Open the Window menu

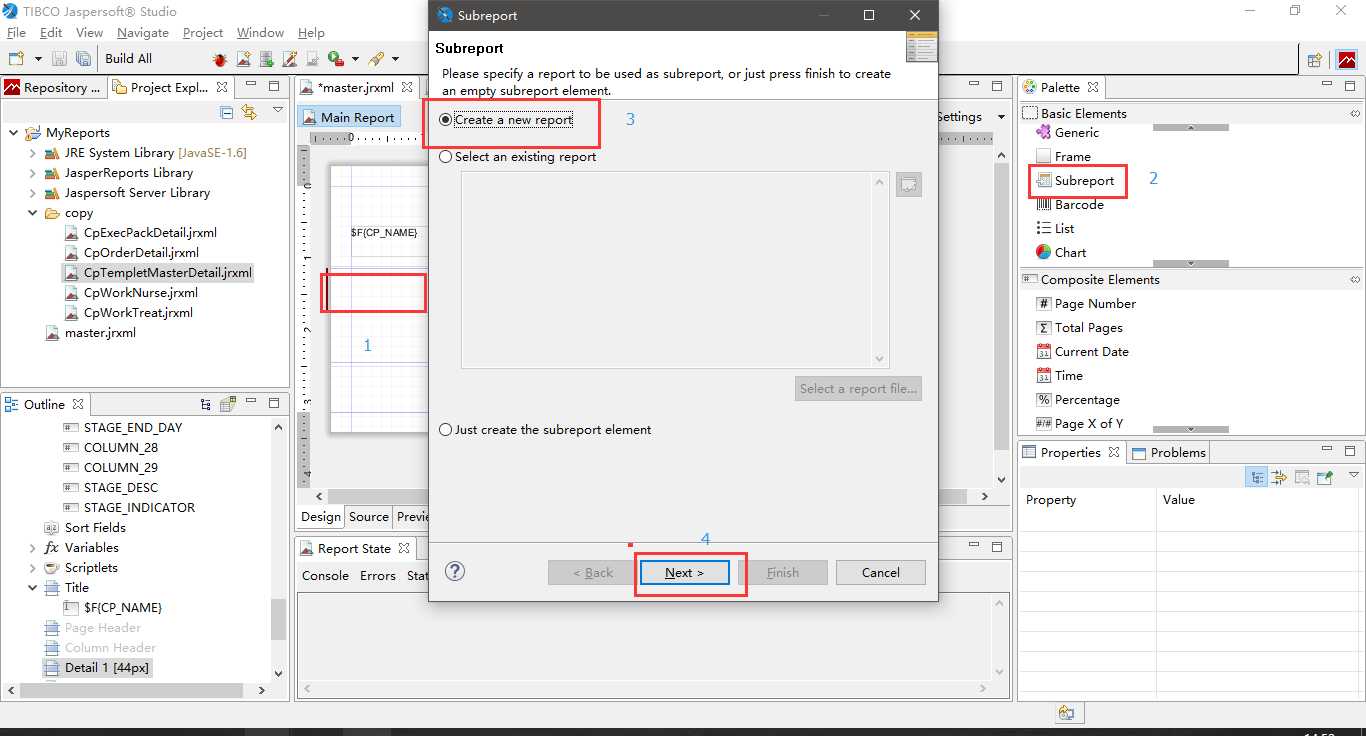coord(260,33)
